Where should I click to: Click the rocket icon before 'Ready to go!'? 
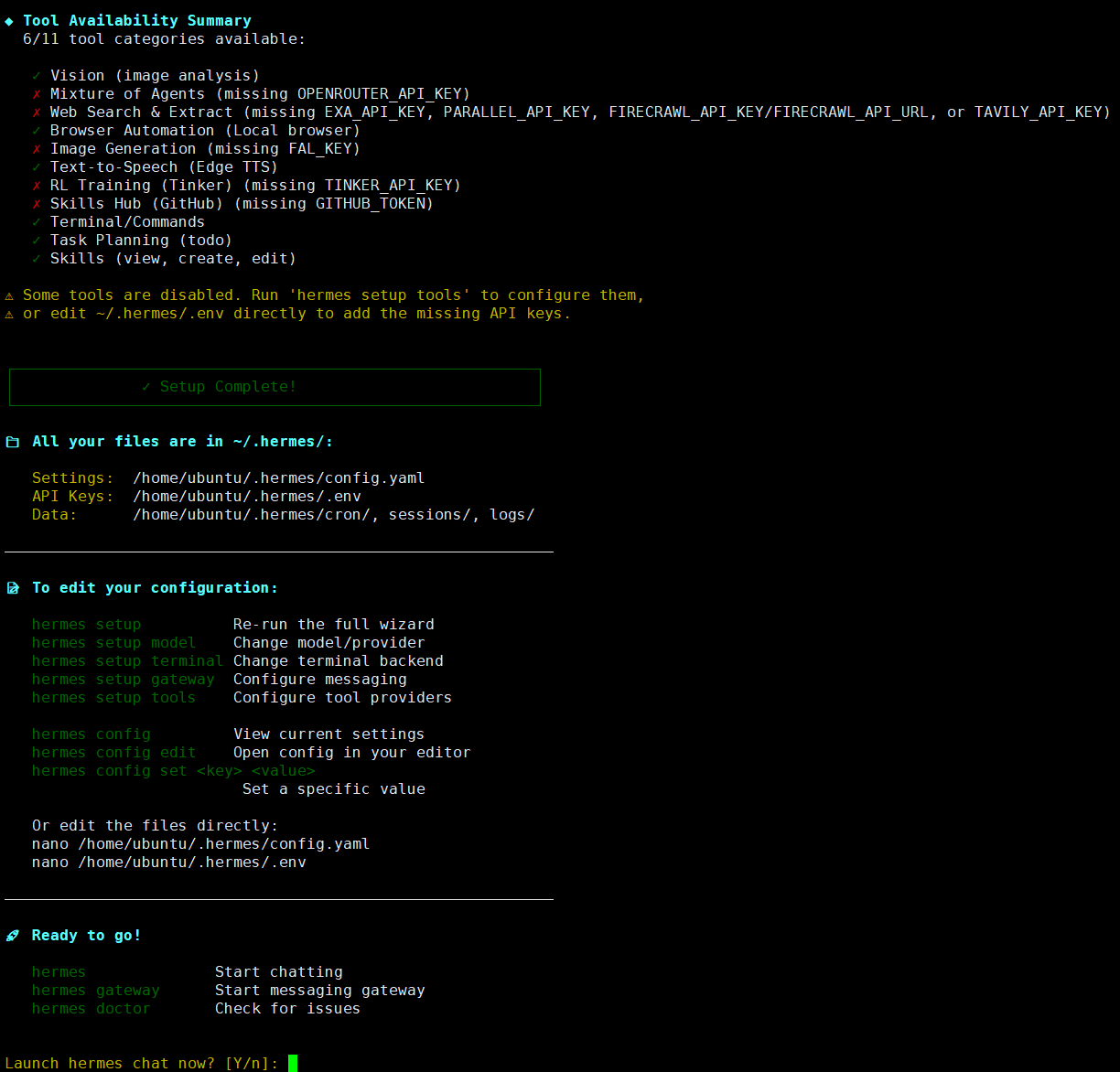(12, 936)
